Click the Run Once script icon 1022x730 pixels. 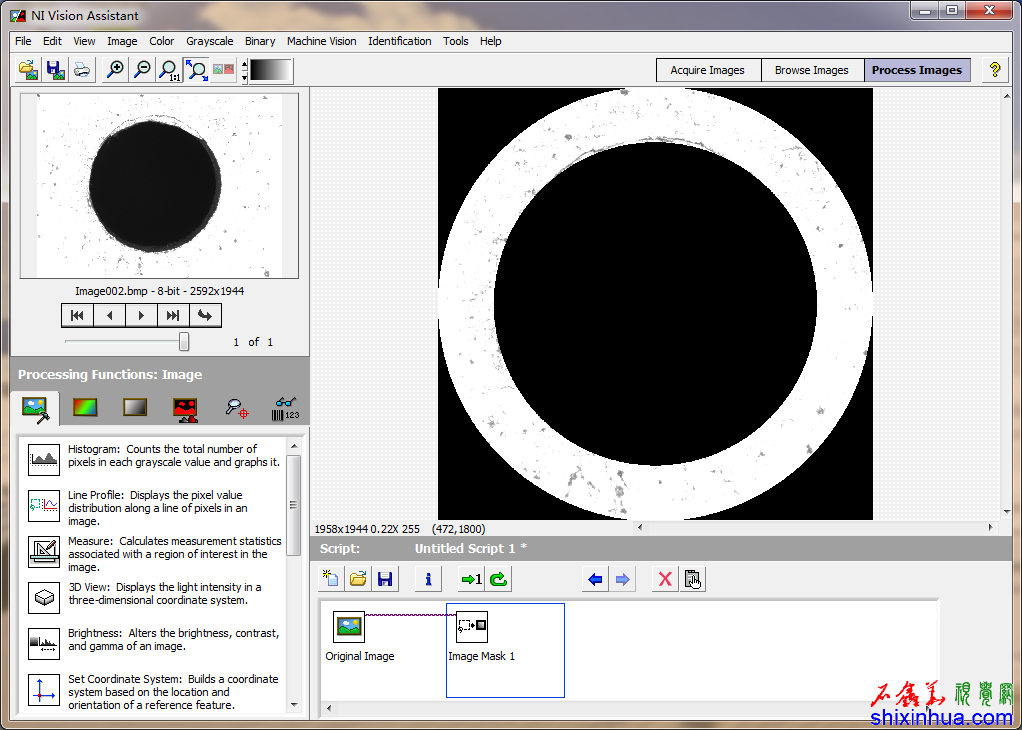[470, 579]
